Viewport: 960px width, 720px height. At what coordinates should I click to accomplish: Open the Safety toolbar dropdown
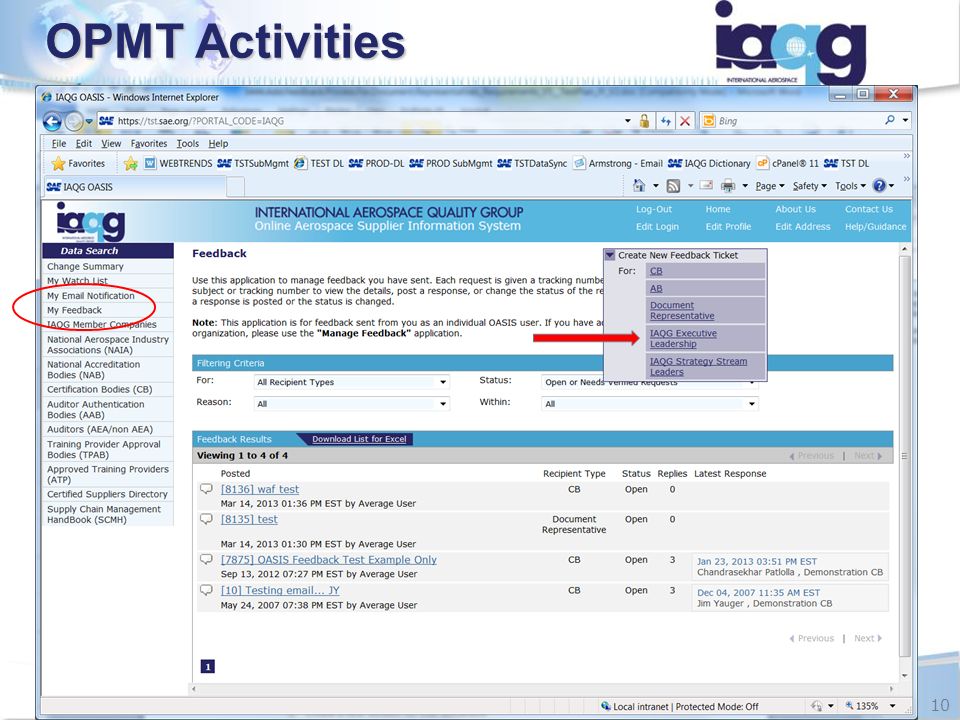809,186
